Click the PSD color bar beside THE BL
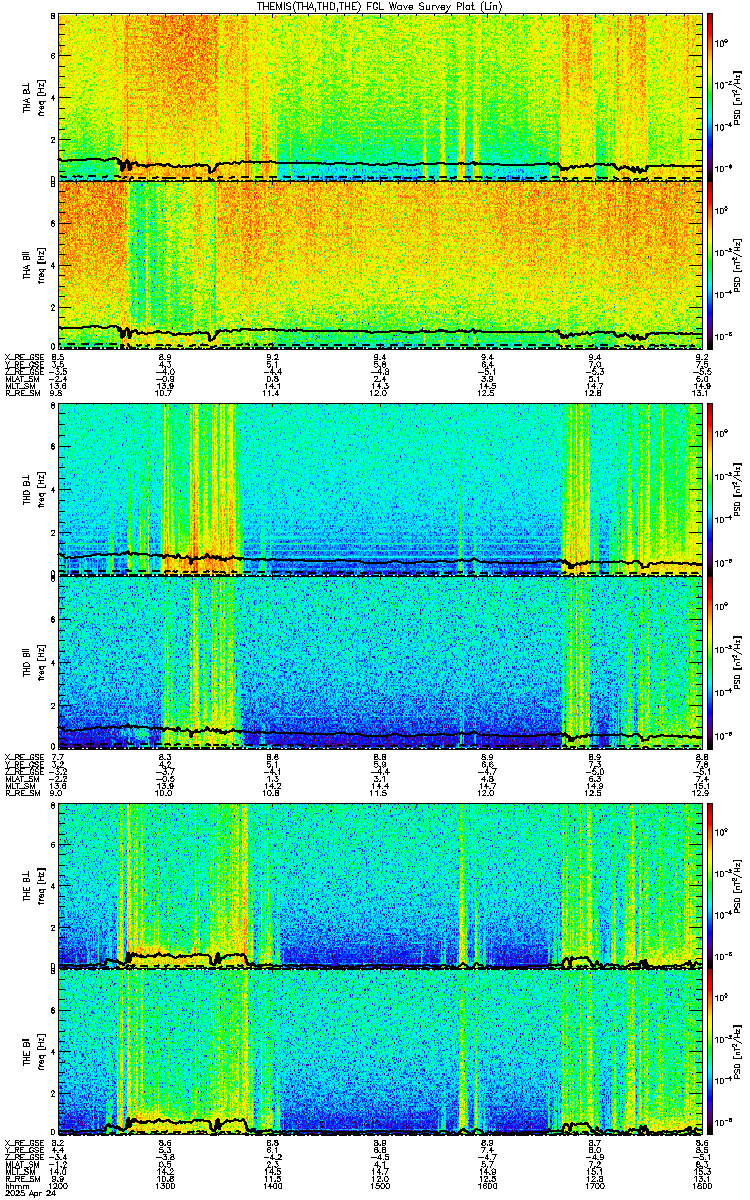 pos(710,884)
